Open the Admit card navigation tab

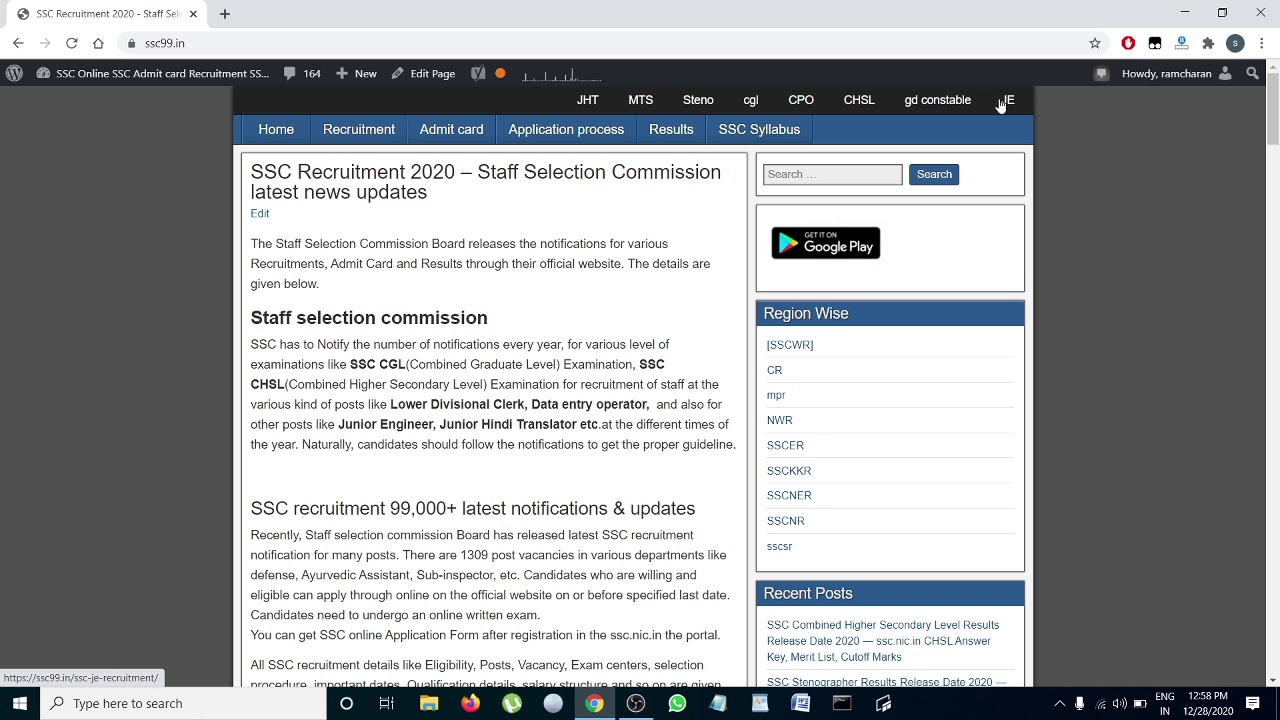coord(451,129)
